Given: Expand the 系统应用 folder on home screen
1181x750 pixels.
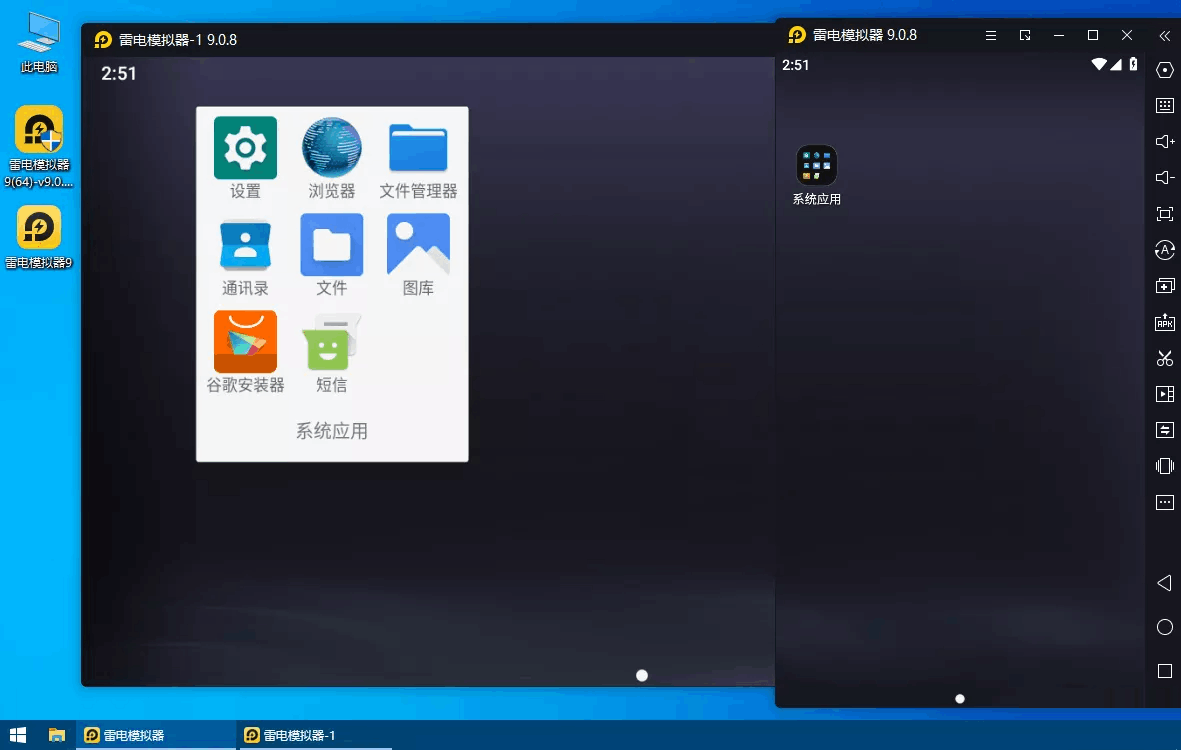Looking at the screenshot, I should click(816, 163).
